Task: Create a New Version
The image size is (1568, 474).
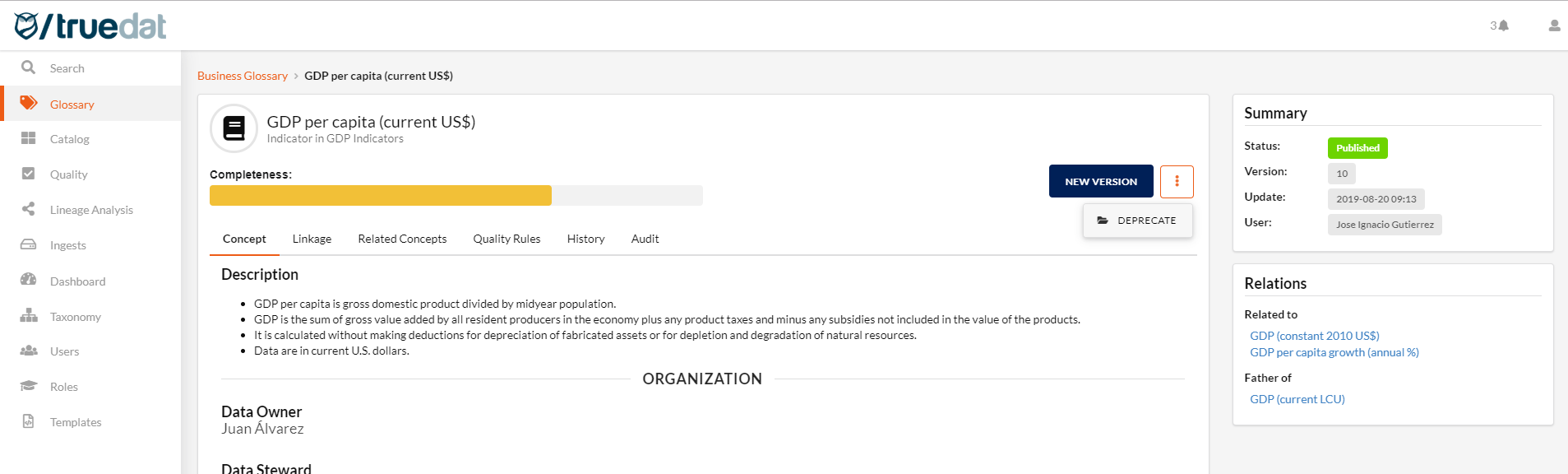Action: pos(1101,181)
